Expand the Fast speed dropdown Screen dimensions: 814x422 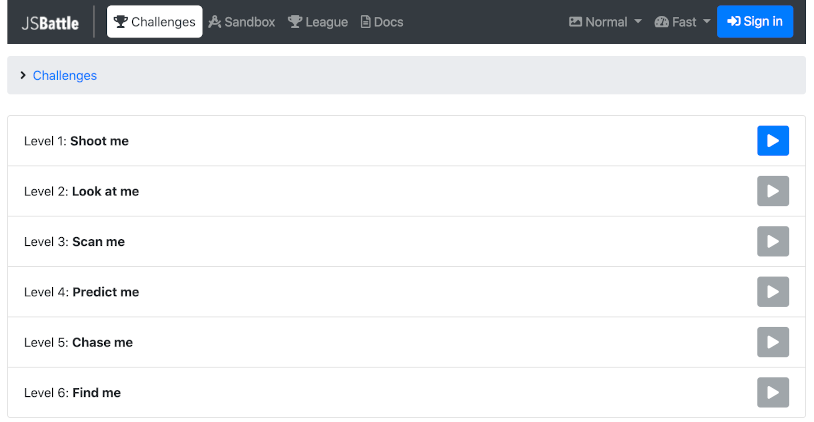(x=682, y=22)
